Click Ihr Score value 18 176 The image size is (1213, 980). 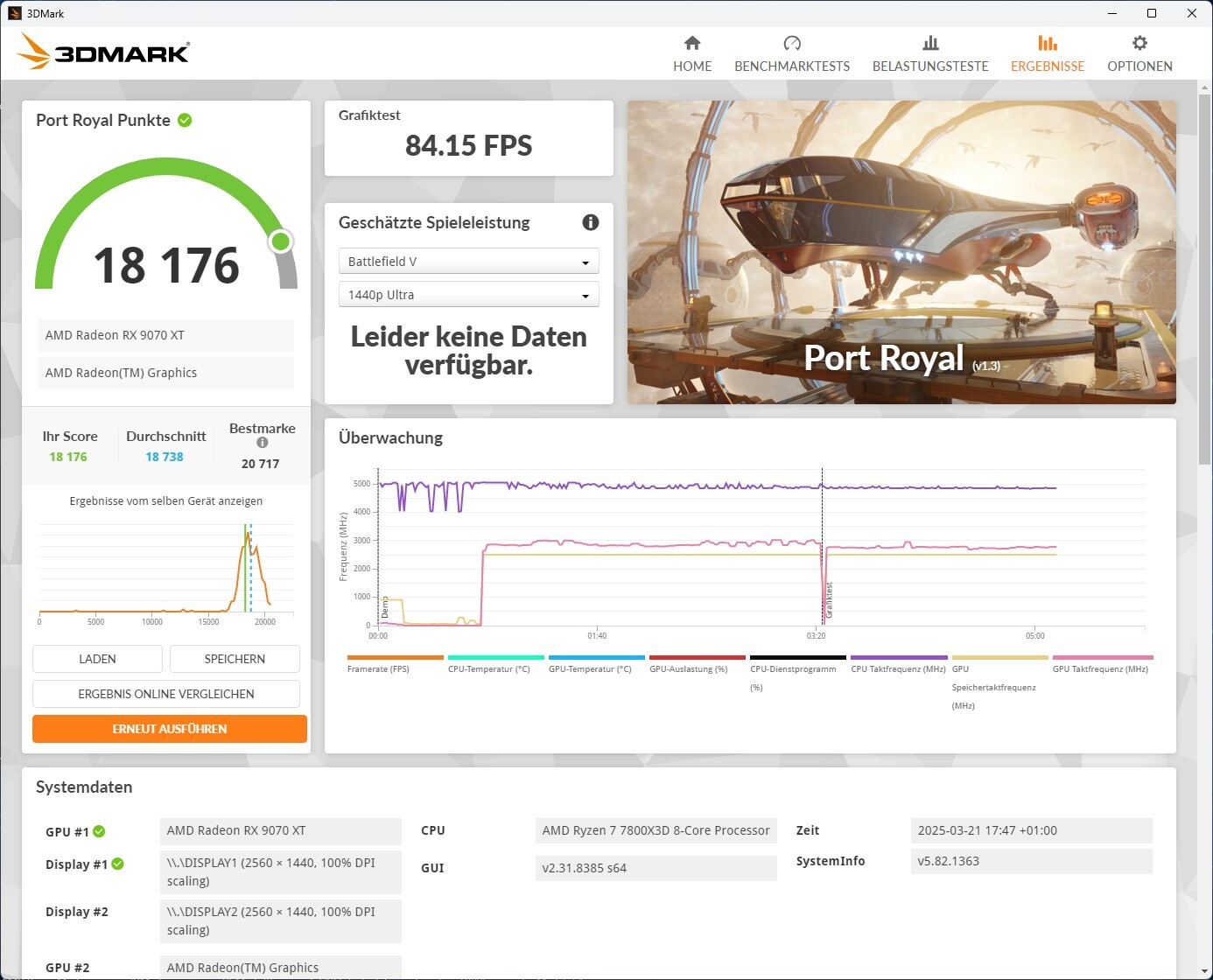[68, 457]
